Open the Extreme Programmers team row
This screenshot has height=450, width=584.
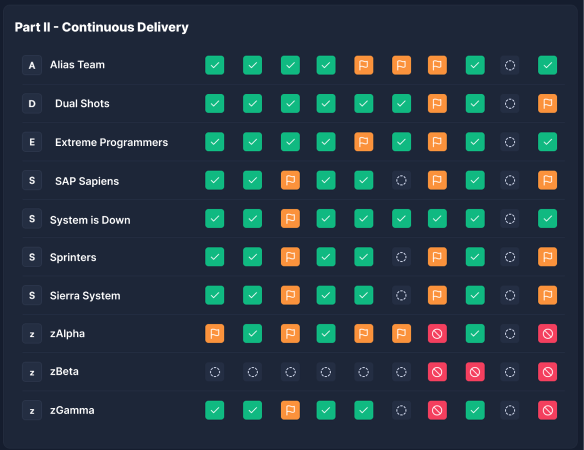point(293,142)
